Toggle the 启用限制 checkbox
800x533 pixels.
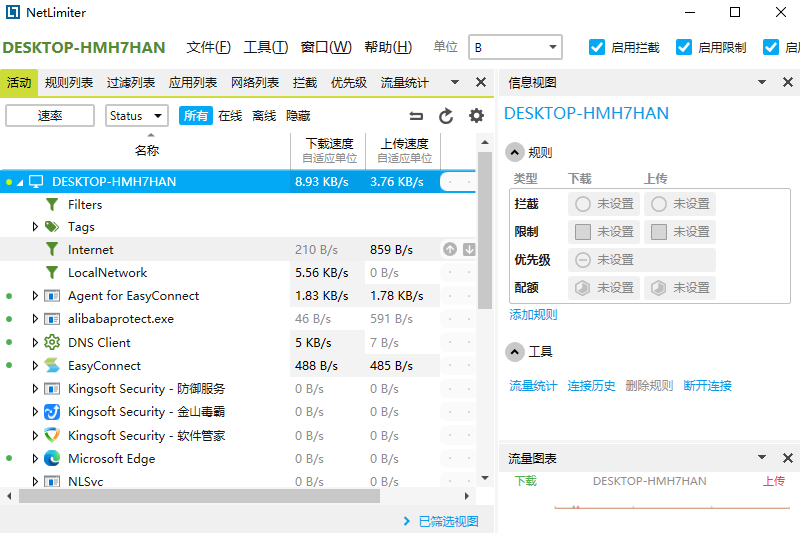pyautogui.click(x=684, y=47)
